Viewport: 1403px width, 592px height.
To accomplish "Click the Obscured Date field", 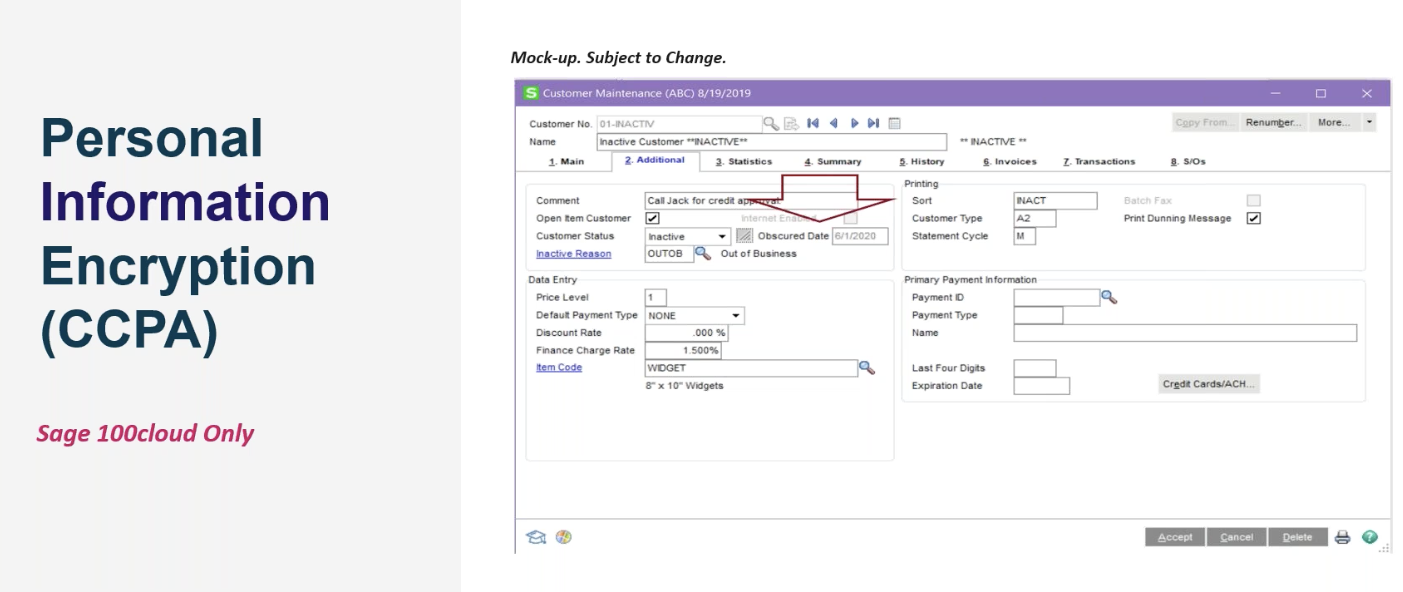I will [x=861, y=237].
